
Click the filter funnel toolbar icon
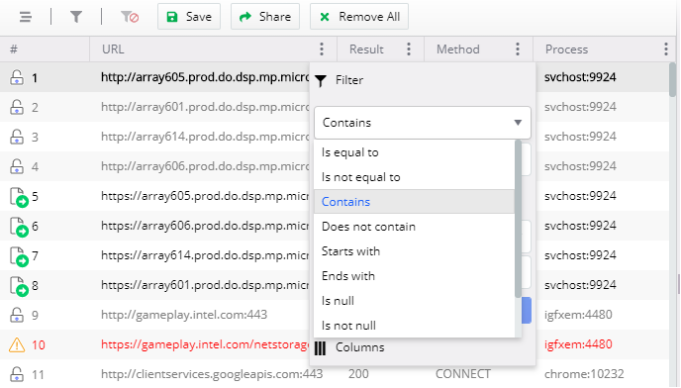point(76,17)
